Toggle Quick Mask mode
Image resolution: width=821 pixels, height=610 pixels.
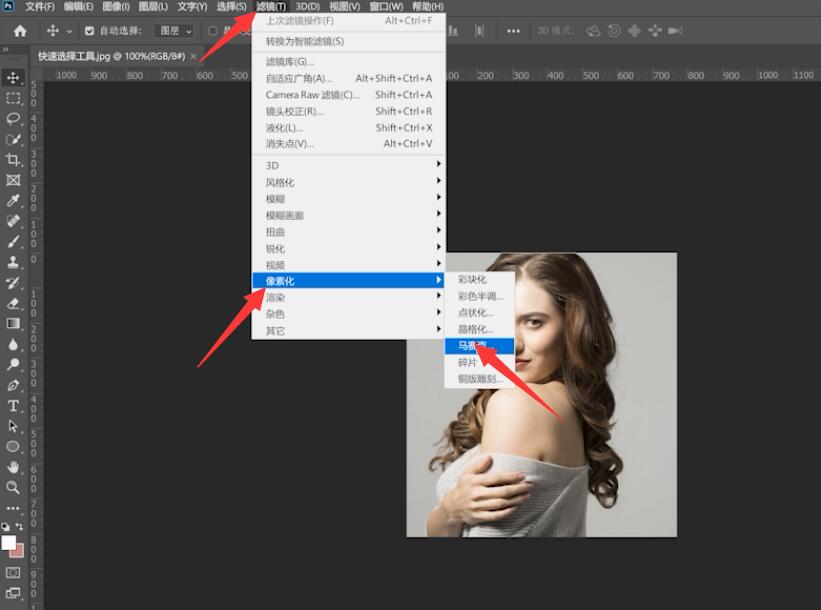(x=13, y=573)
